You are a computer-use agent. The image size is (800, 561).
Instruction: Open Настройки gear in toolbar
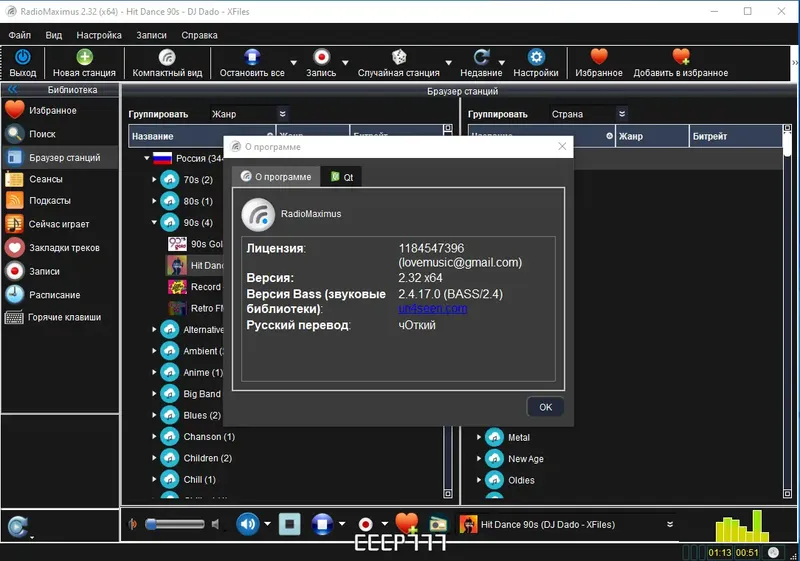tap(536, 57)
